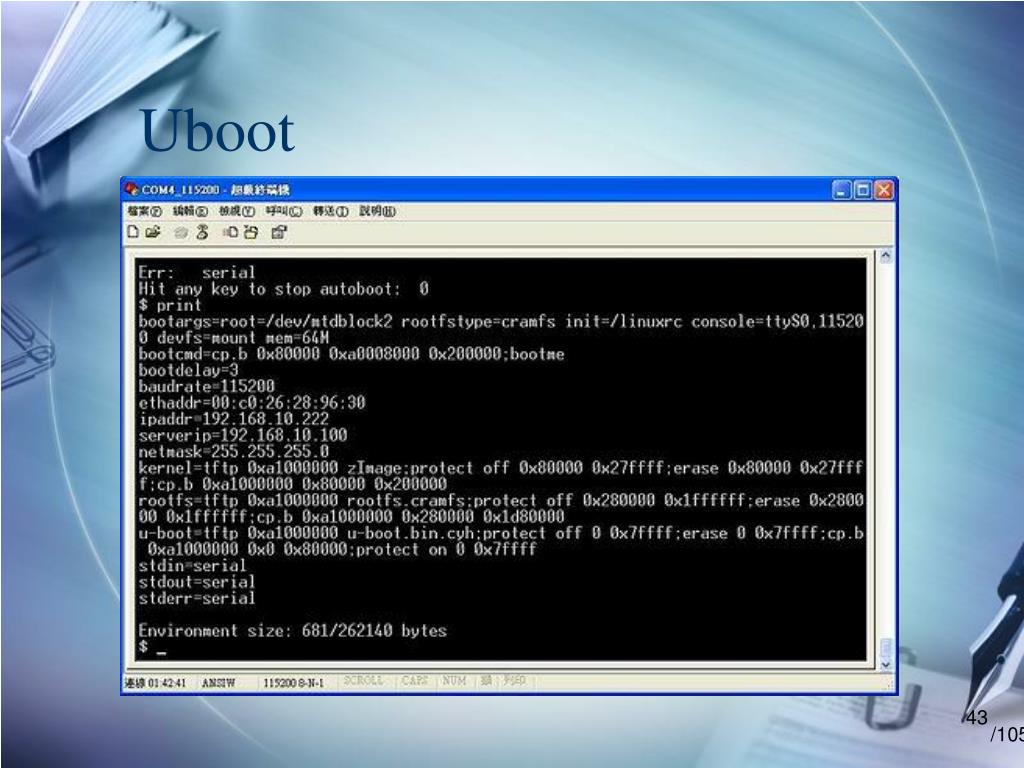Open the Properties toolbar icon
Screen dimensions: 1024x768
[x=280, y=232]
